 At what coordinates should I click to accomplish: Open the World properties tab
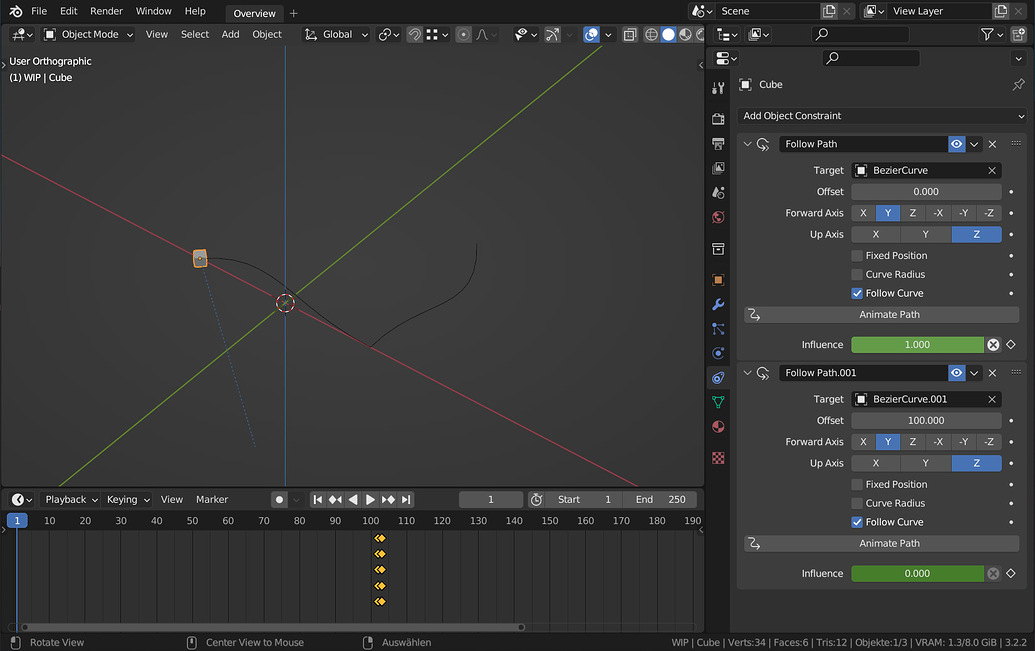(718, 217)
